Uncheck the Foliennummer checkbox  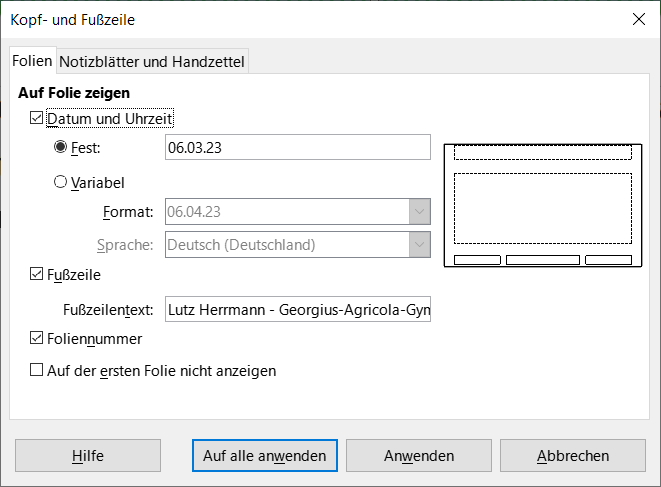point(38,339)
